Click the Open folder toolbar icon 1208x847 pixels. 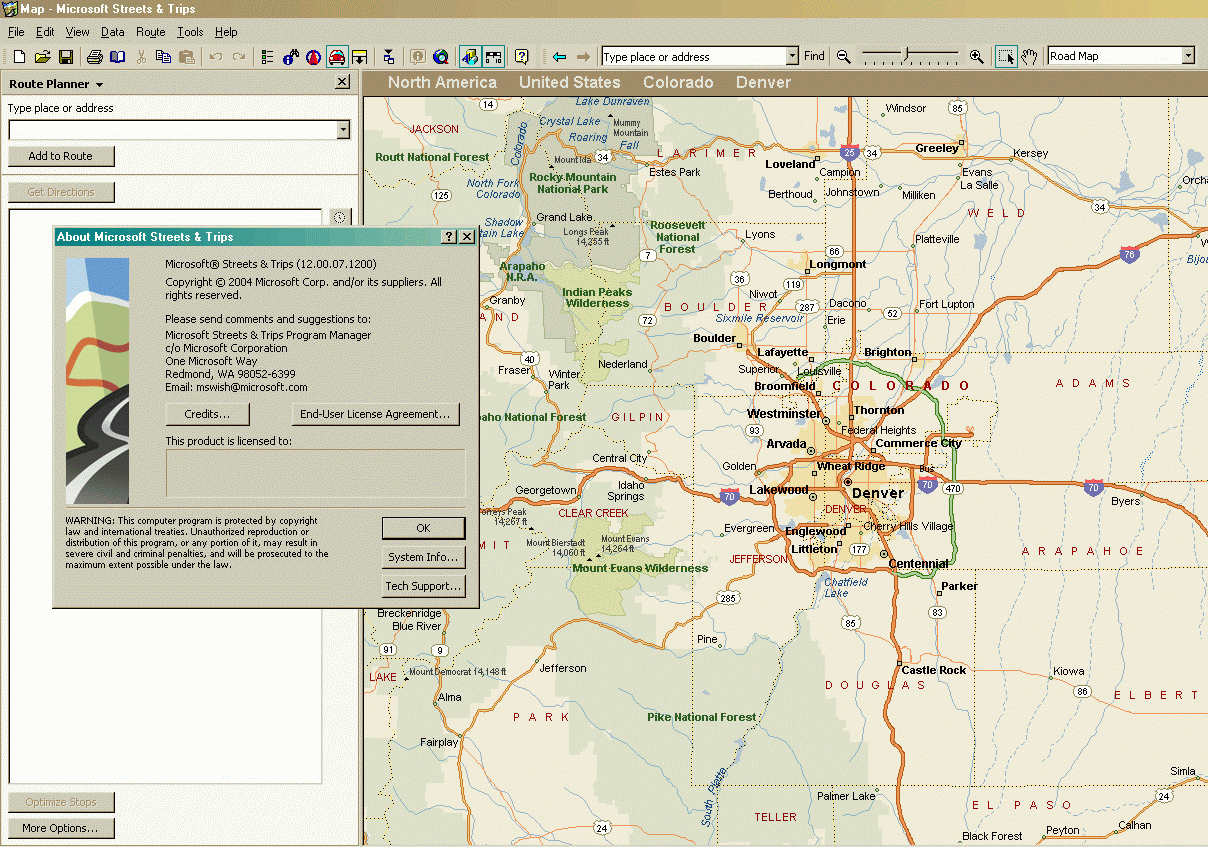click(42, 57)
